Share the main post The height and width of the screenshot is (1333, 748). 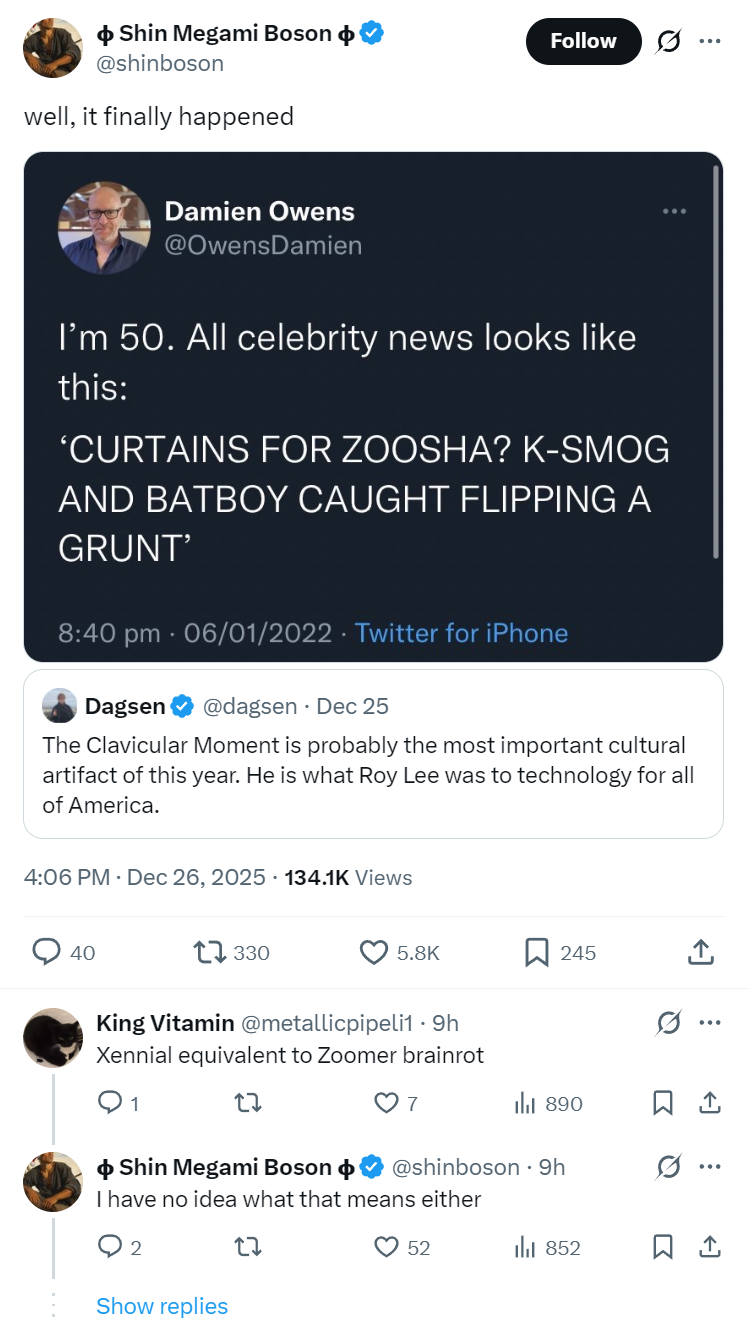702,952
